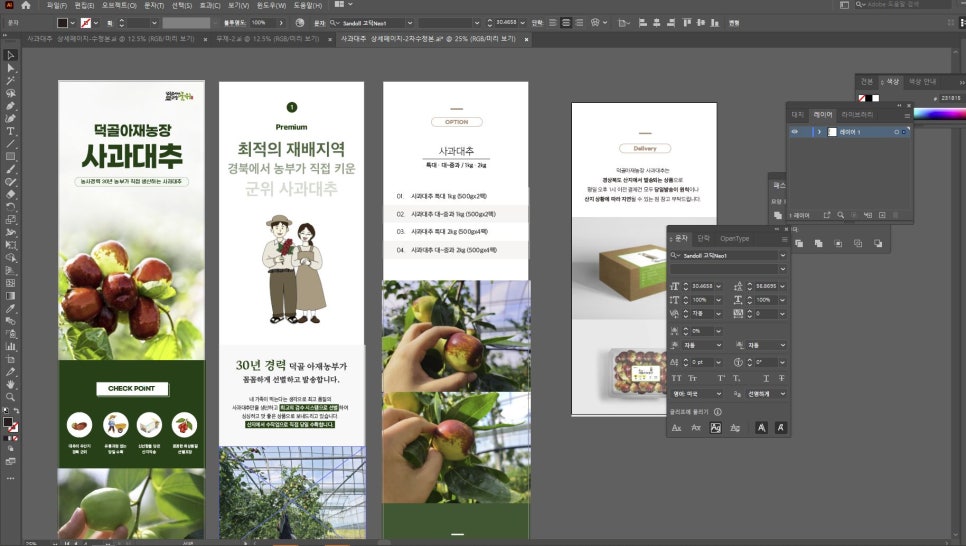Select the Type tool
Screen dimensions: 966x546
click(10, 131)
